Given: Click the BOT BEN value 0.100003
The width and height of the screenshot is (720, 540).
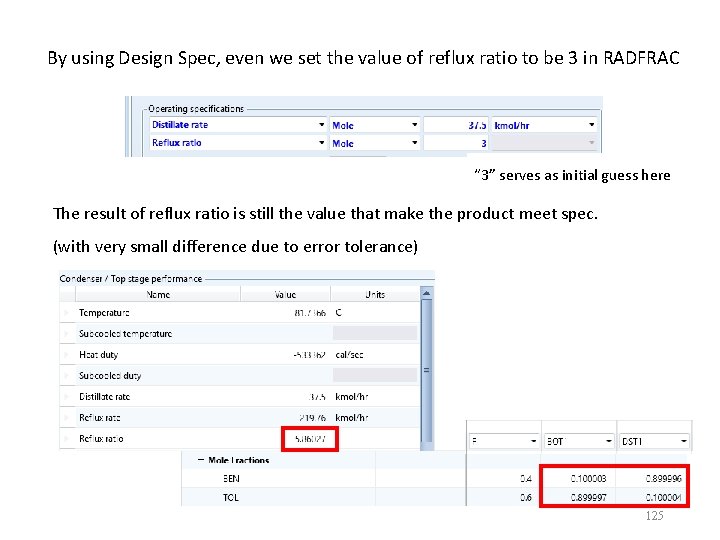Looking at the screenshot, I should coord(588,478).
